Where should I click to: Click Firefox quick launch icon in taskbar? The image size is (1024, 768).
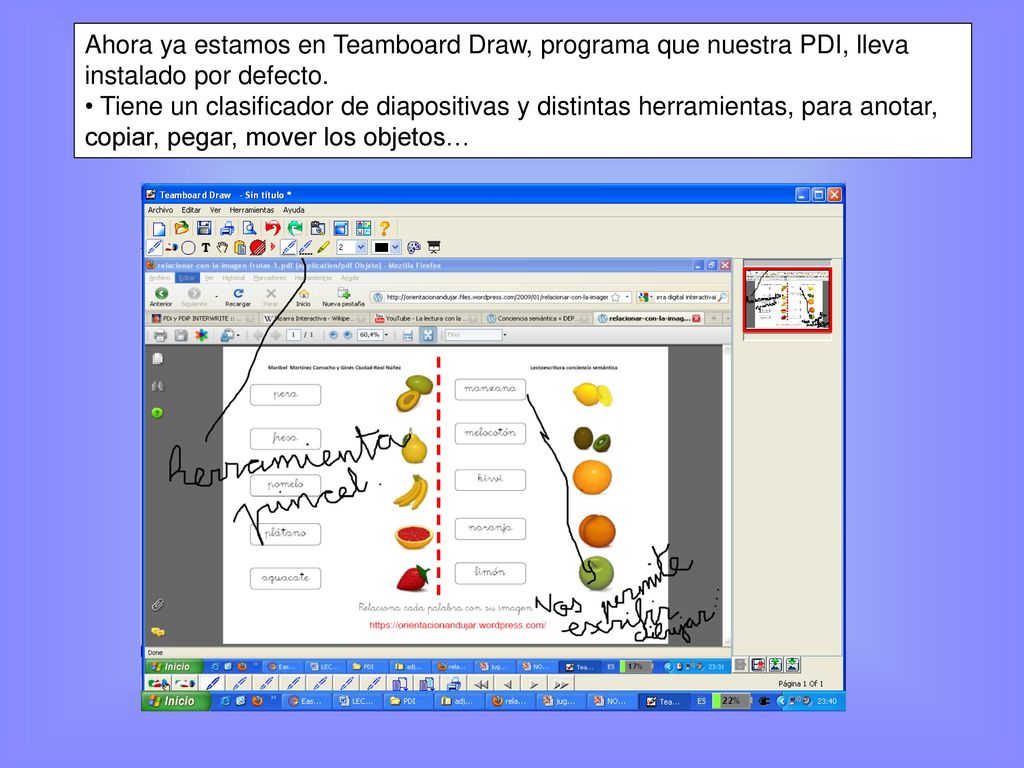click(x=257, y=701)
